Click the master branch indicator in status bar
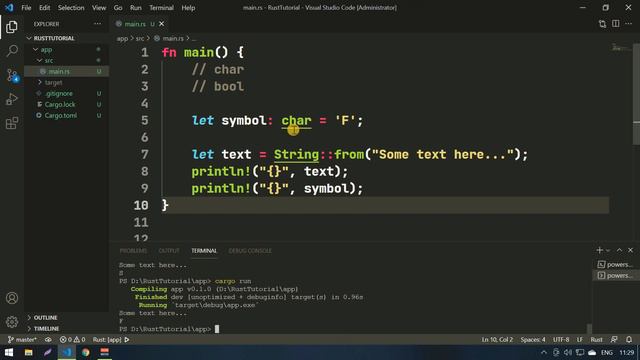 22,340
